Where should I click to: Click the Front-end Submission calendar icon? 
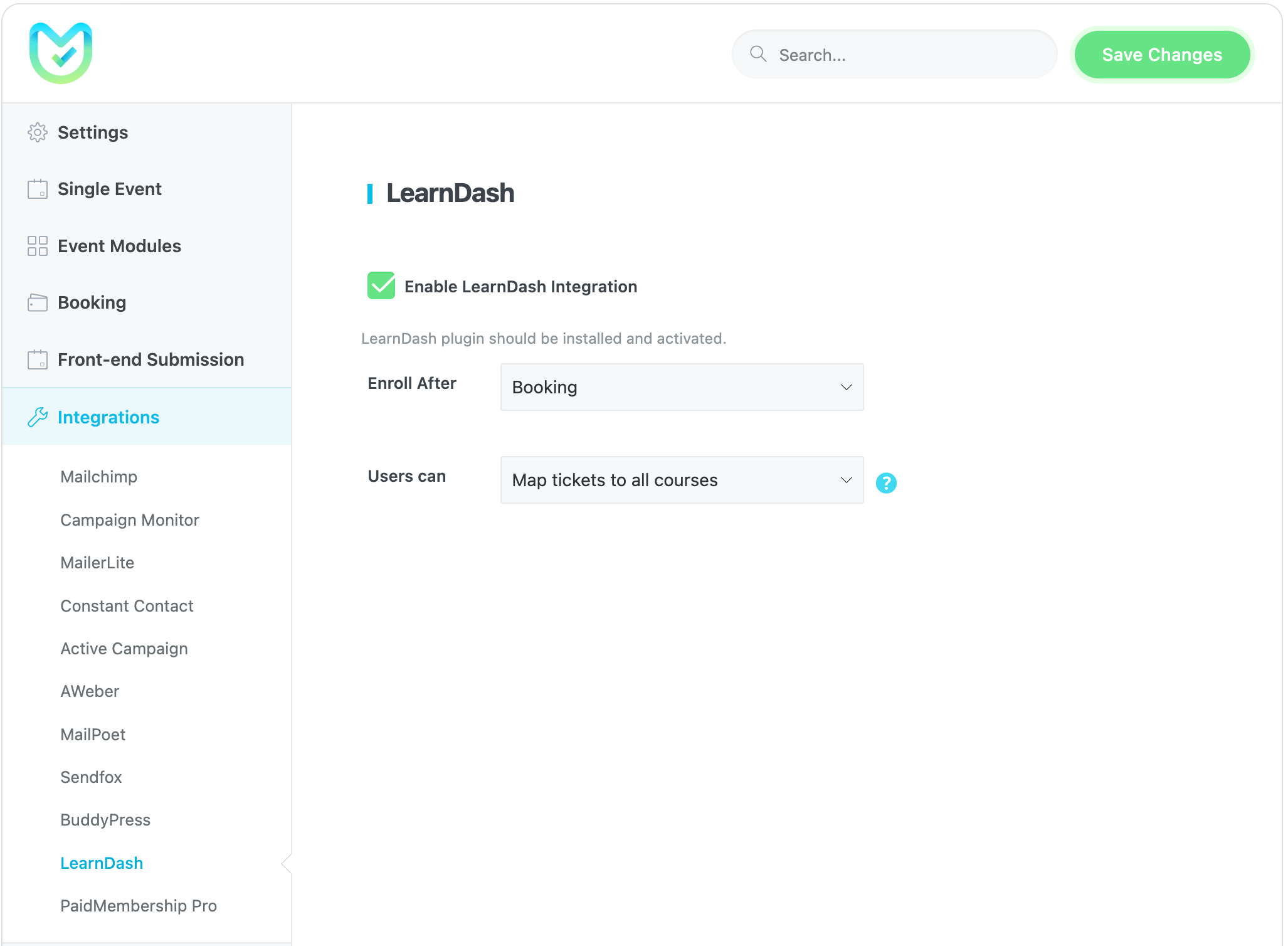point(38,359)
